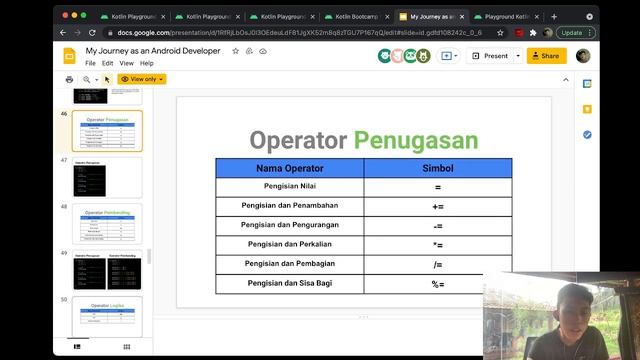The height and width of the screenshot is (360, 640).
Task: Open the Google Slides home icon
Action: click(69, 56)
